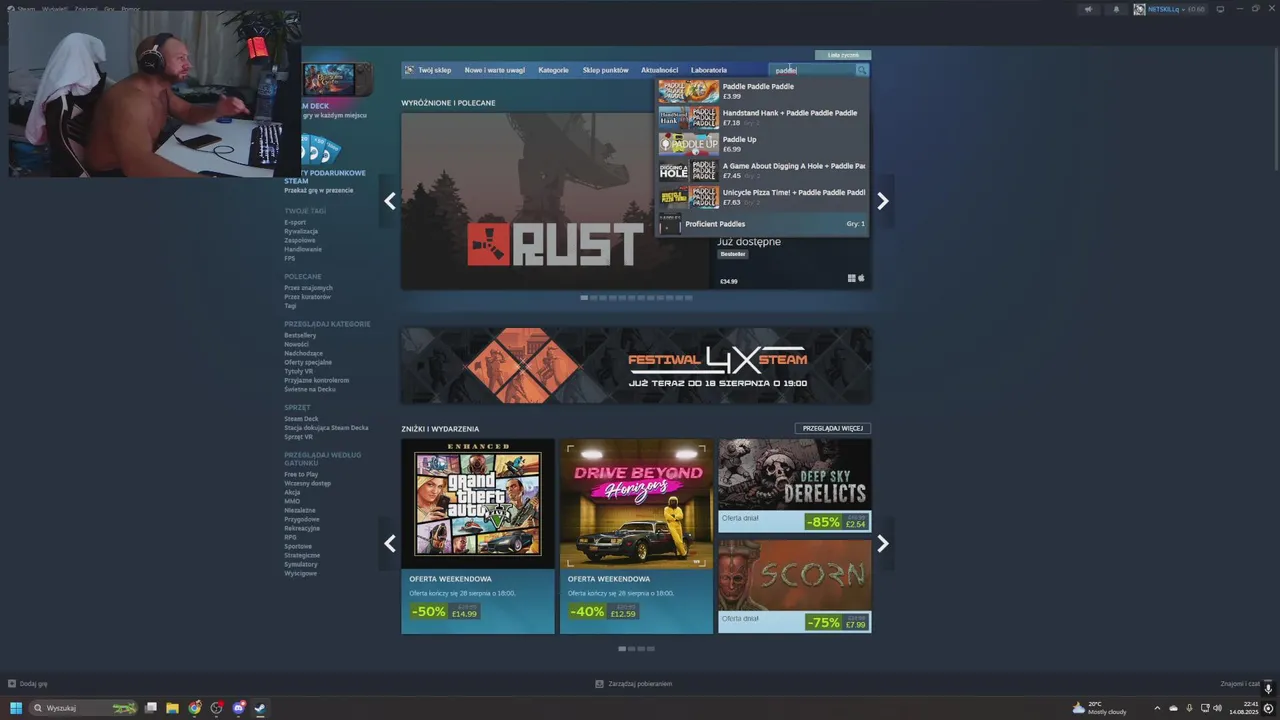Open Deep Sky Derelicts daily deal

794,485
